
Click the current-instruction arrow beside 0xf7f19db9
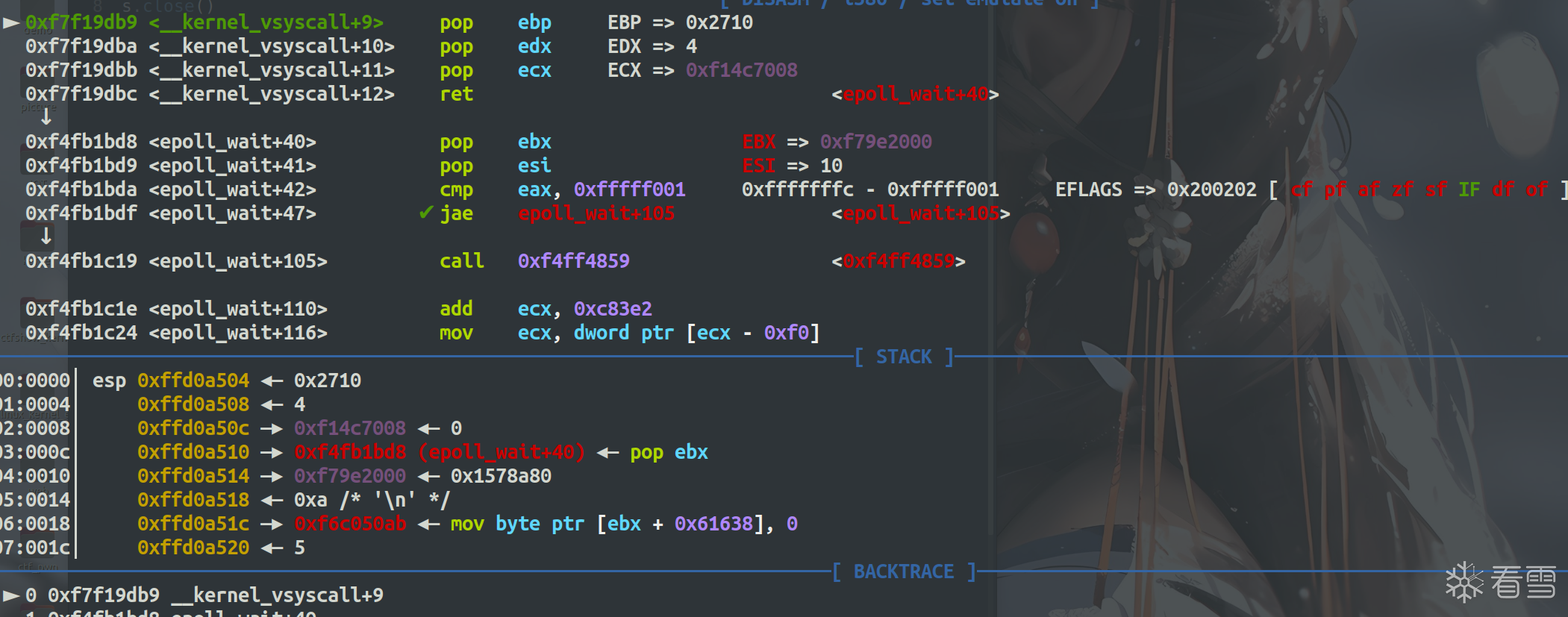10,23
